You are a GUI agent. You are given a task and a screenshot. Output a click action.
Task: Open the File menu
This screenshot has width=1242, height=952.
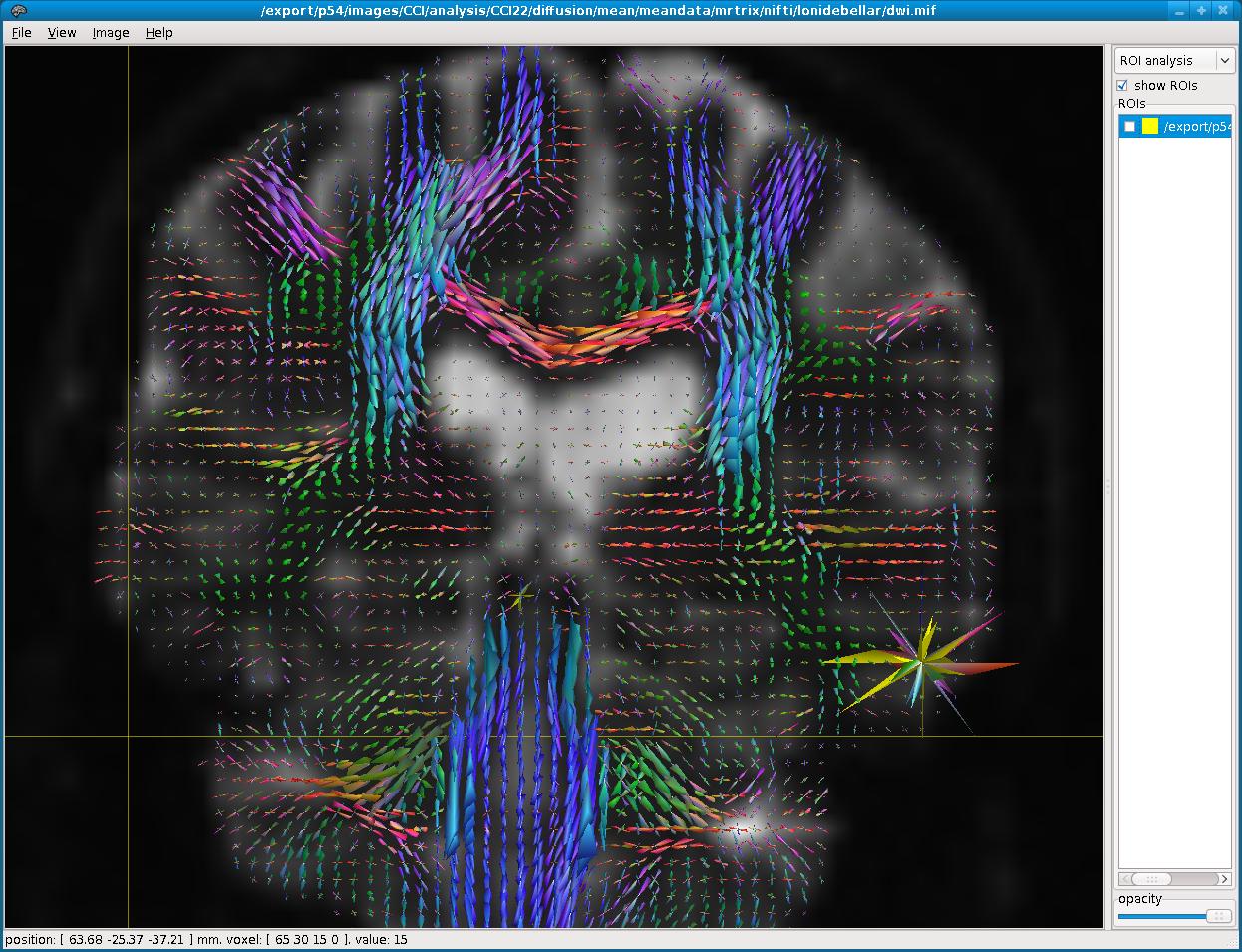21,33
